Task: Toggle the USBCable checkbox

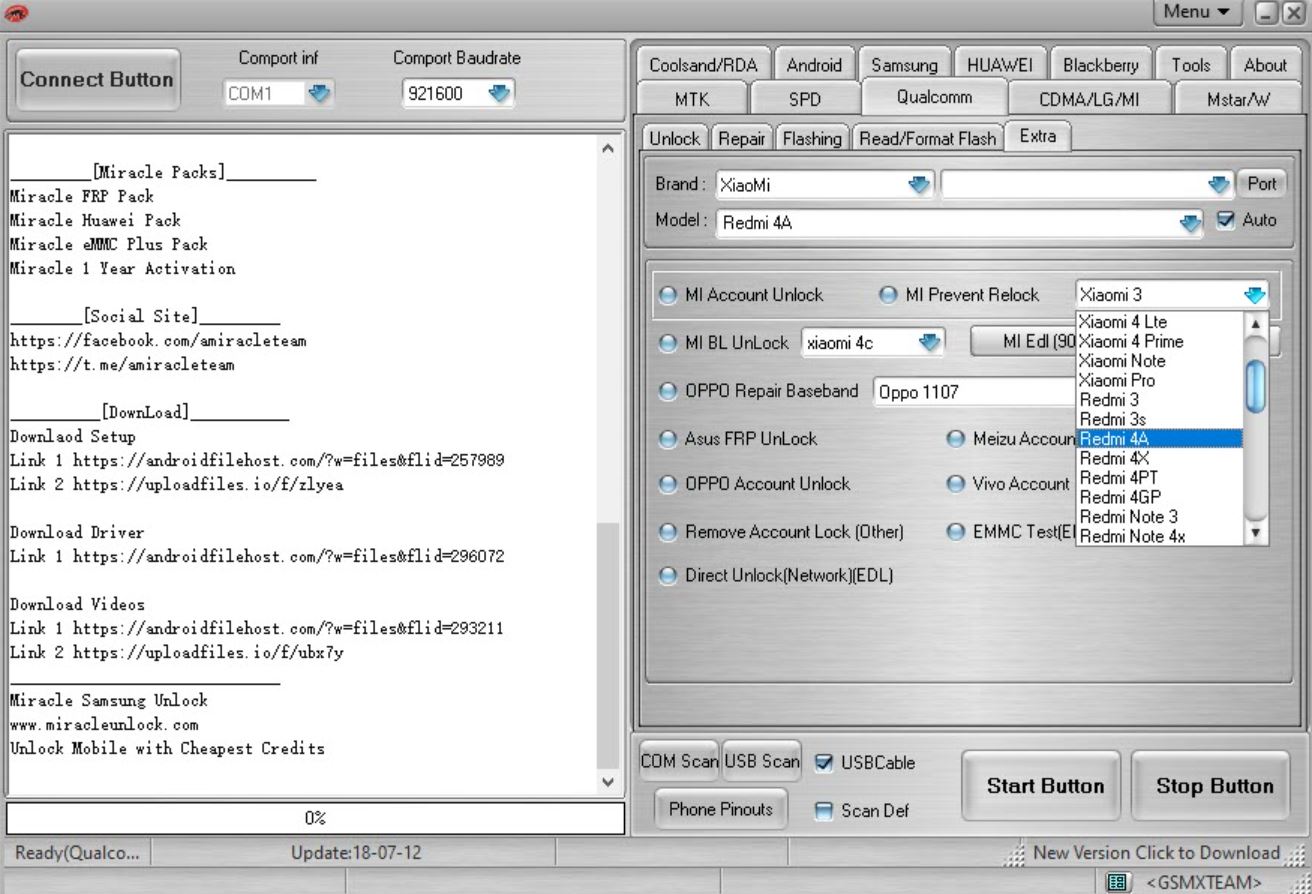Action: (x=824, y=763)
